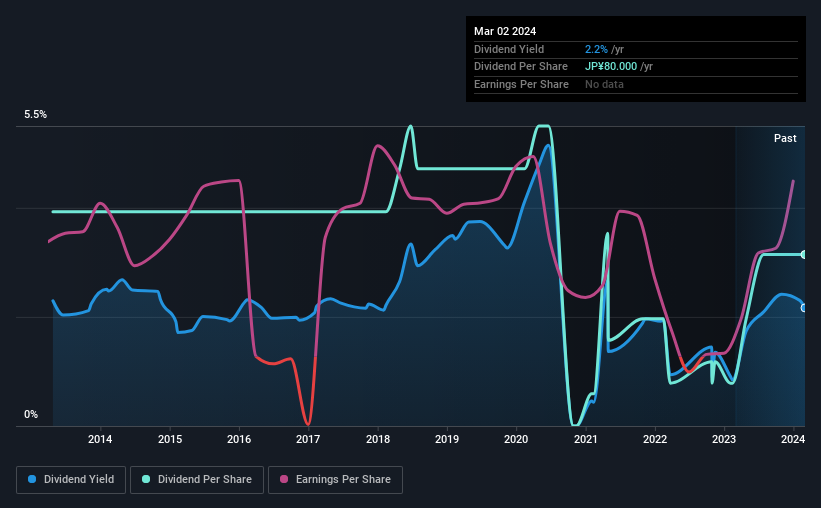821x508 pixels.
Task: Click the 2024 x-axis year label
Action: click(792, 439)
